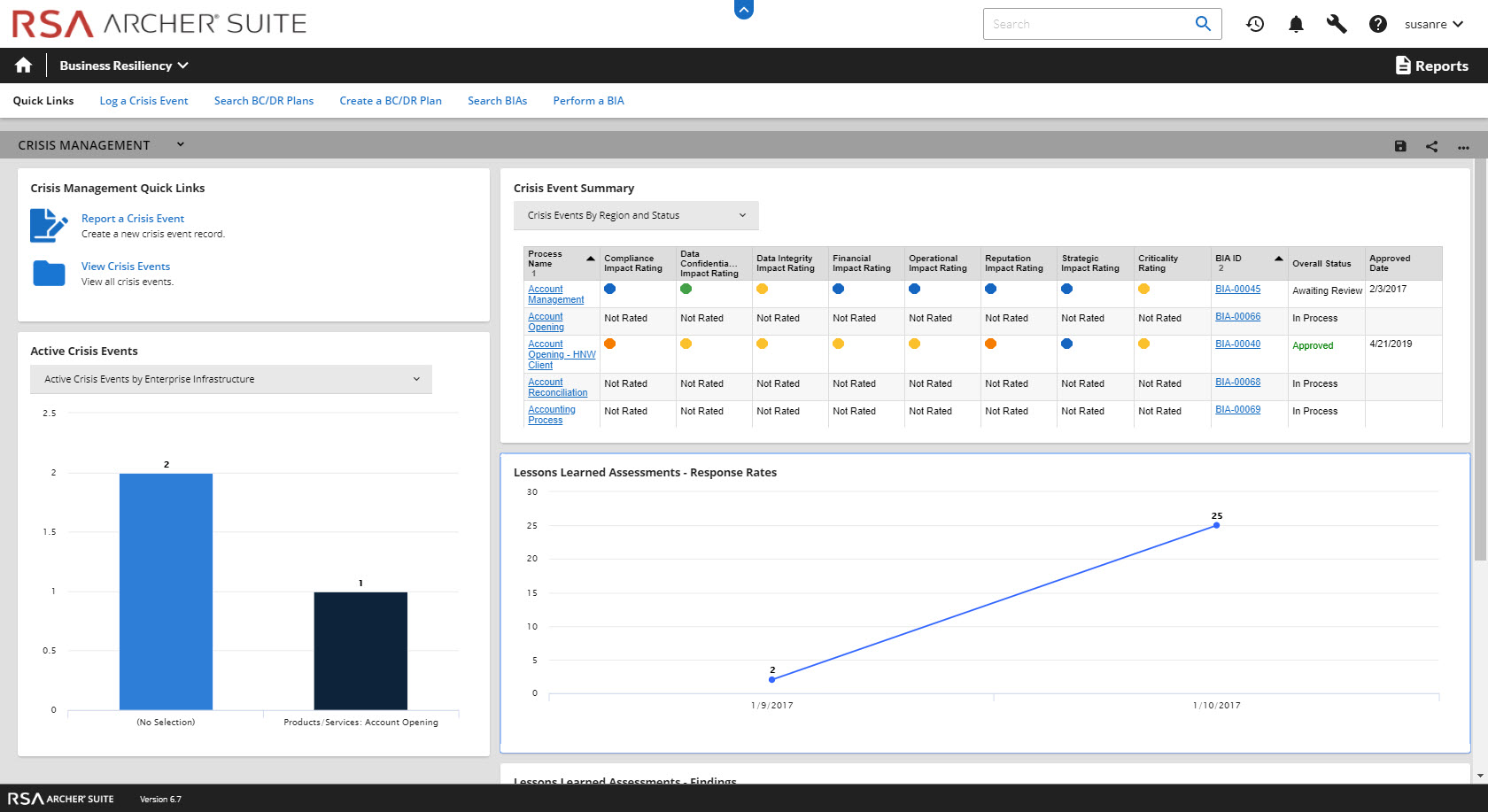Open notifications bell icon
The height and width of the screenshot is (812, 1488).
[x=1296, y=24]
